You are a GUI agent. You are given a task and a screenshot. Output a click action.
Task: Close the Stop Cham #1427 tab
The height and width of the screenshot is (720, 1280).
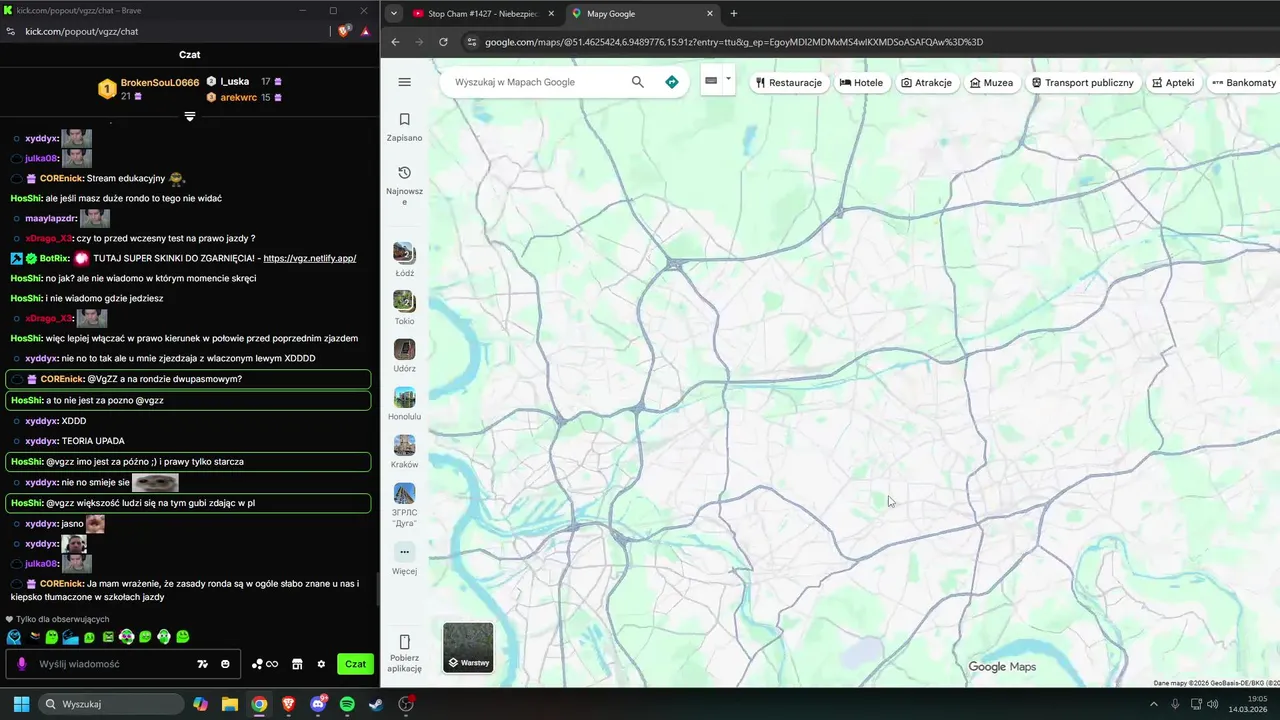551,14
